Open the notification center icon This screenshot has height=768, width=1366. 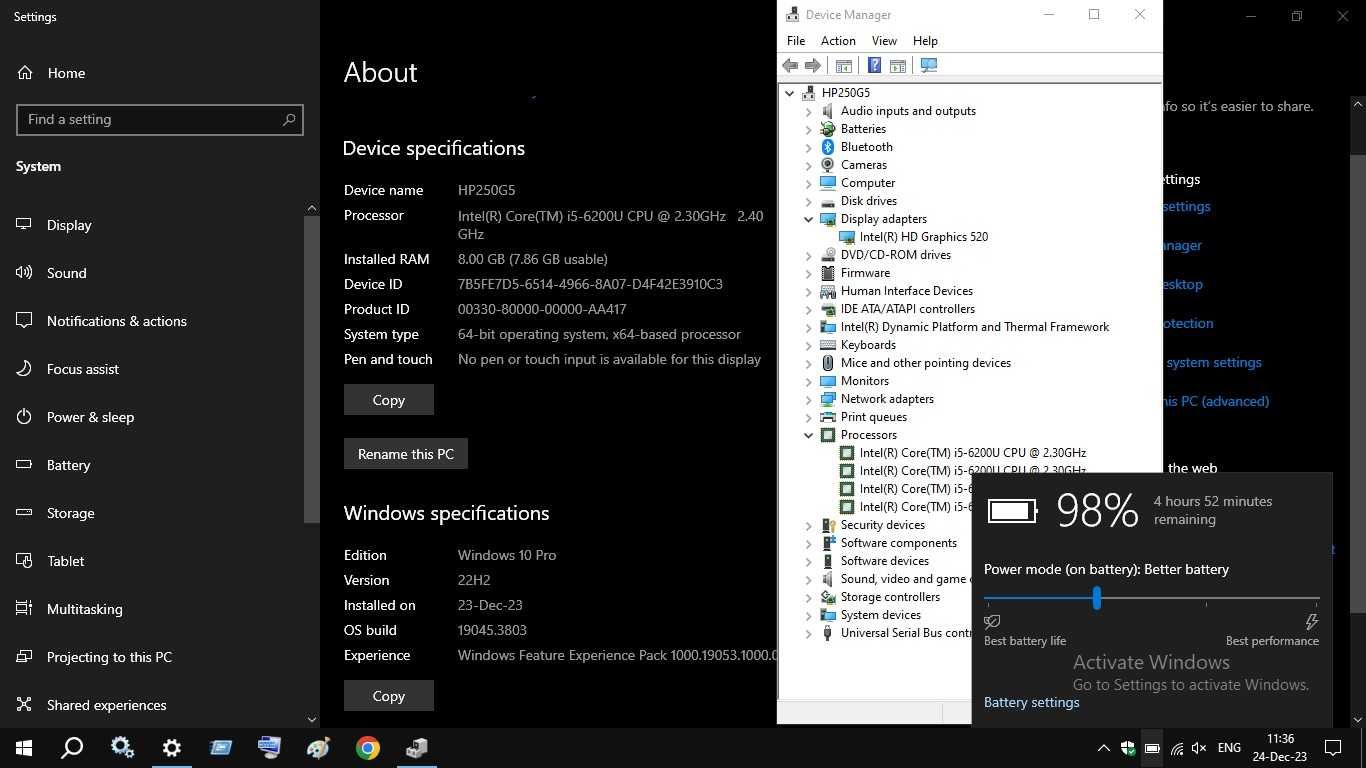point(1333,748)
